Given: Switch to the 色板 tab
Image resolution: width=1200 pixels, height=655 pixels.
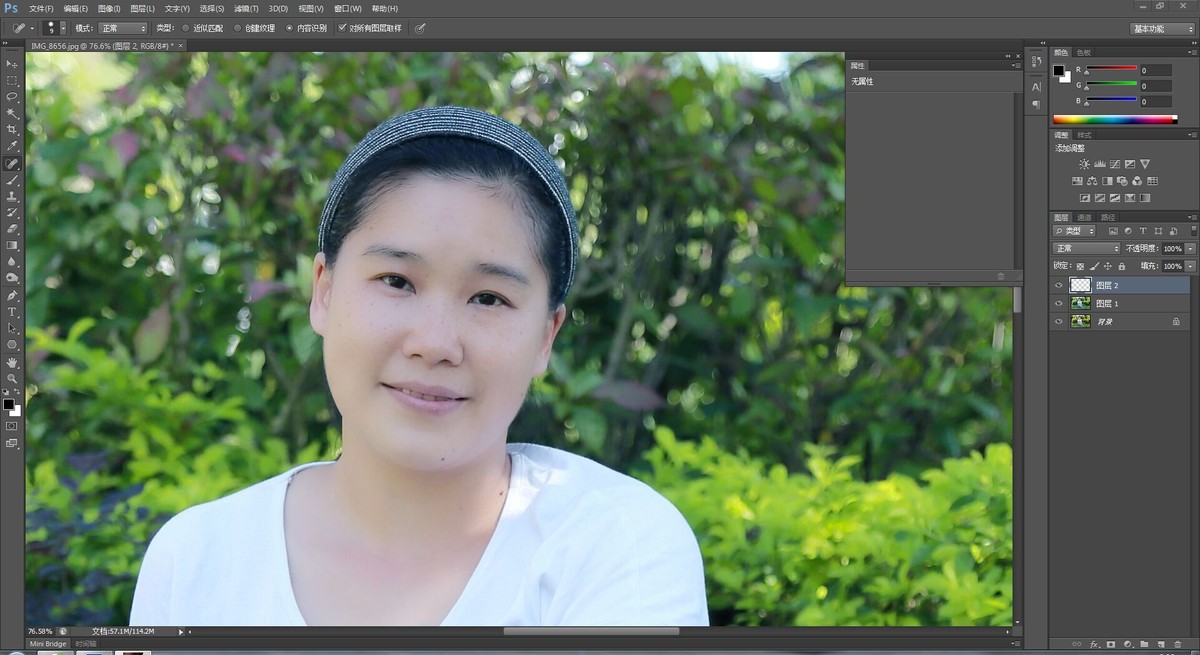Looking at the screenshot, I should point(1083,52).
